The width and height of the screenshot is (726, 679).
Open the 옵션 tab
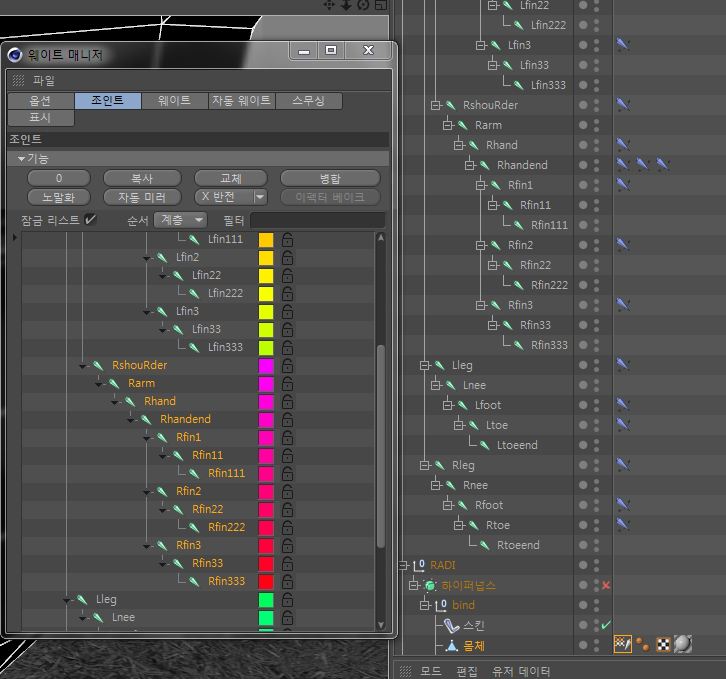point(41,101)
